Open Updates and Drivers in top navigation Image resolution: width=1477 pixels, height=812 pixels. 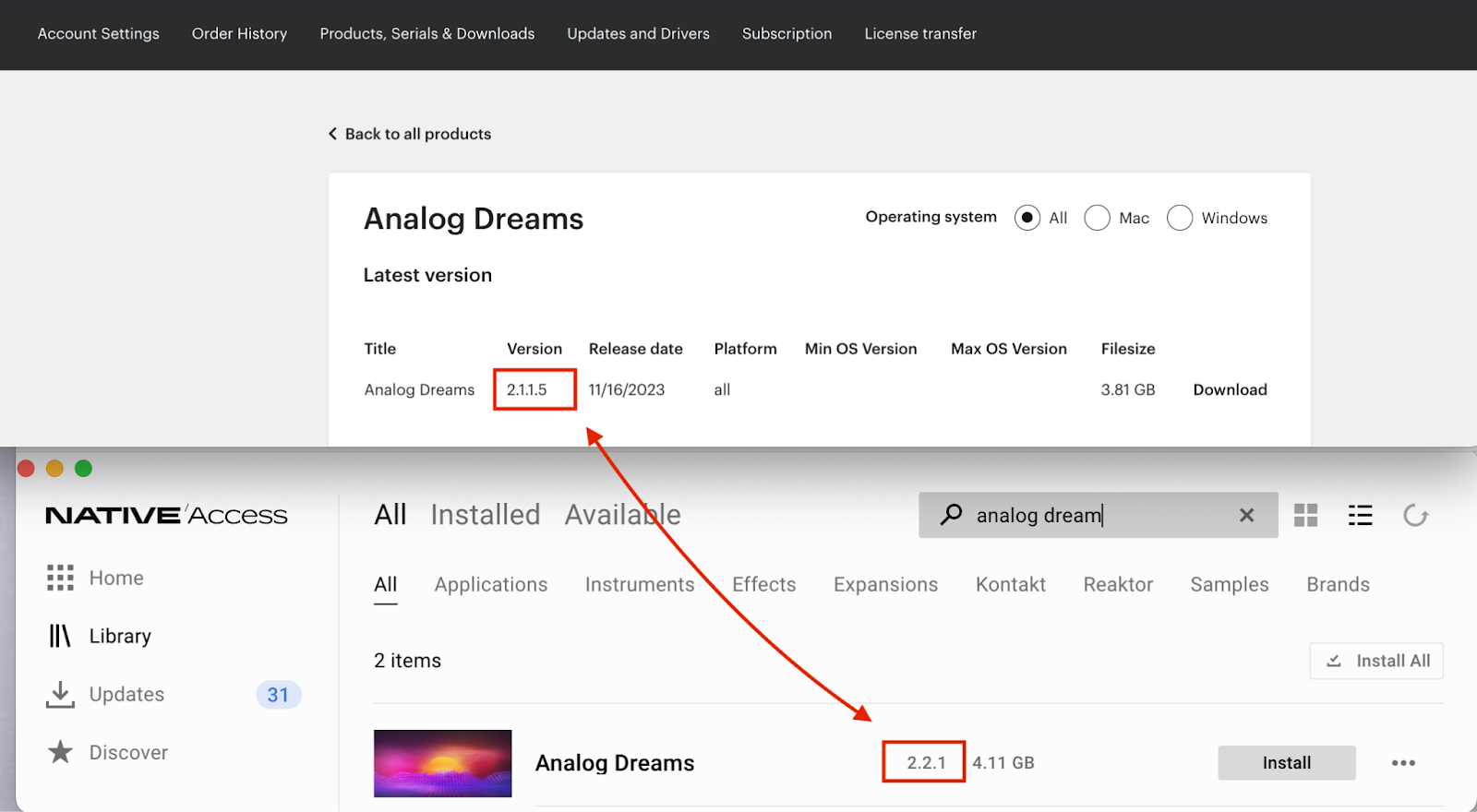pos(638,33)
